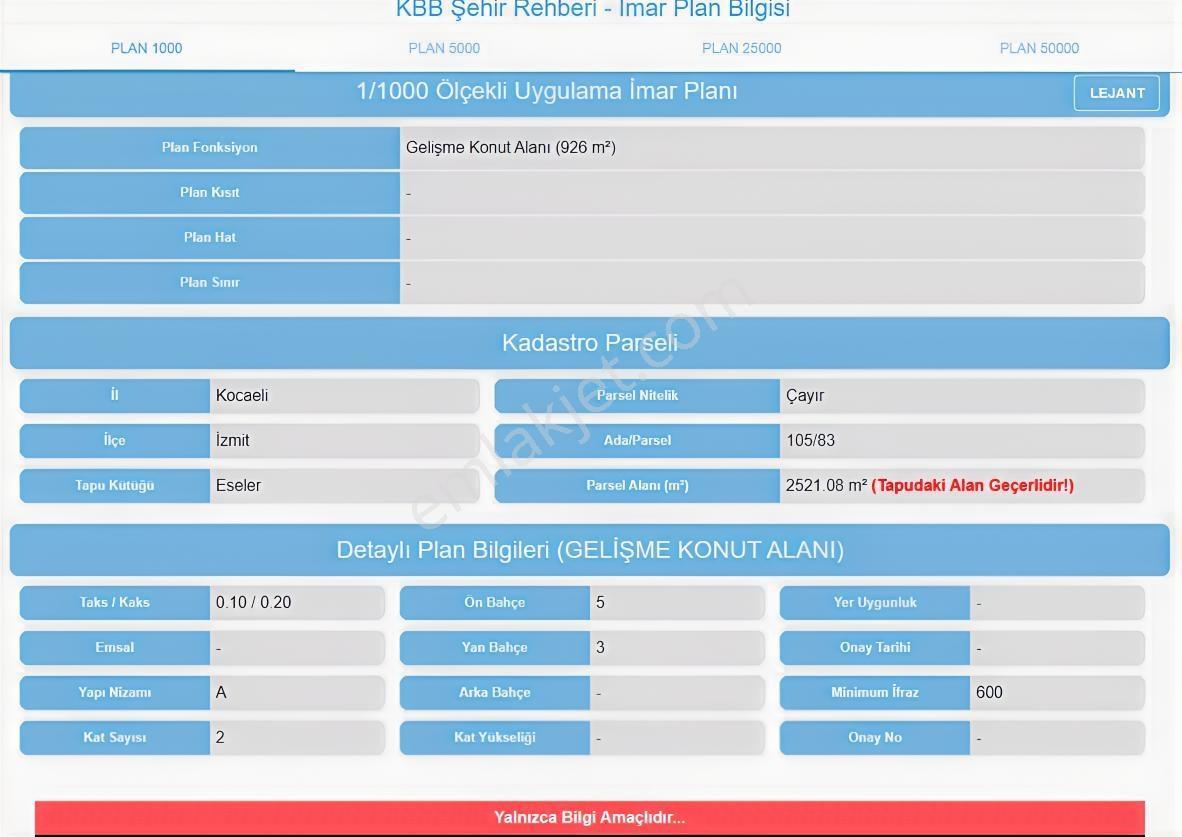
Task: Select the 'Taks / Kaks' label
Action: (115, 602)
